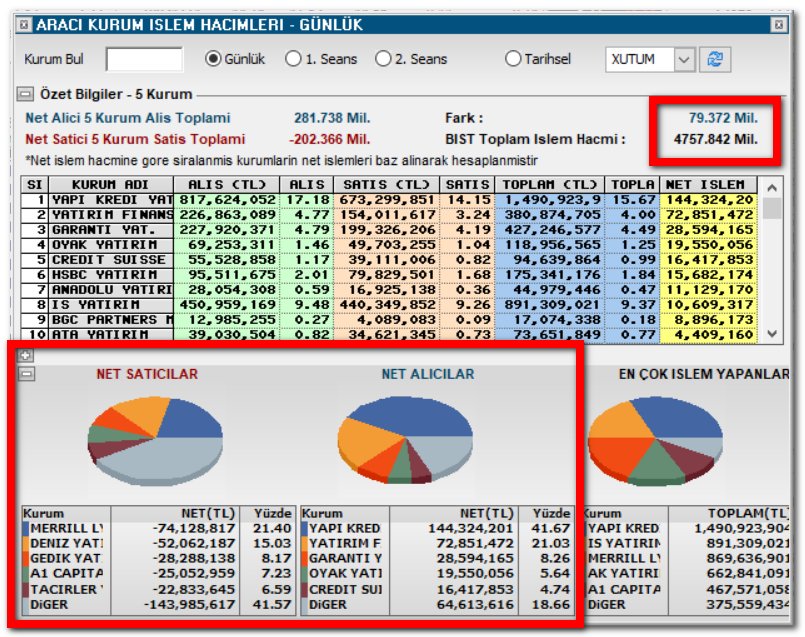The height and width of the screenshot is (637, 805).
Task: Select the 2. Seans radio button
Action: pos(383,59)
